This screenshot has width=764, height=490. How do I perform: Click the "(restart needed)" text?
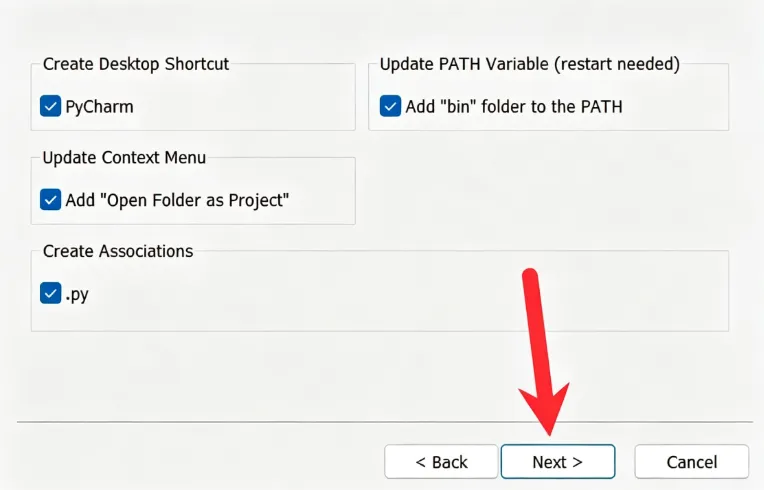click(x=617, y=64)
